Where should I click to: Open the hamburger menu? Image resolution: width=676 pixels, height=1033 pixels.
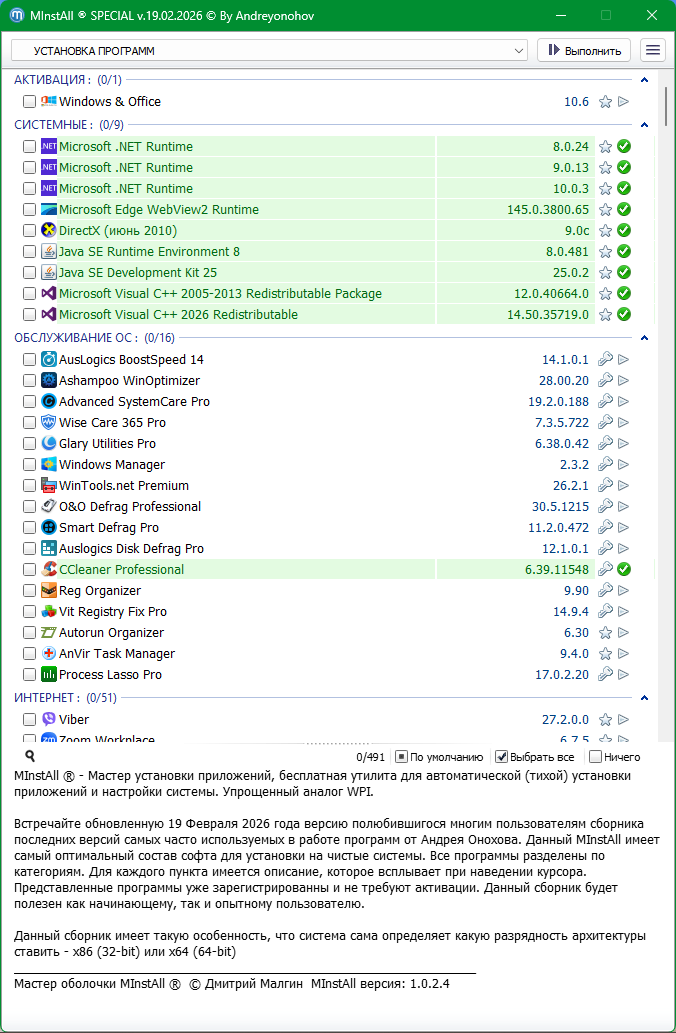point(653,50)
